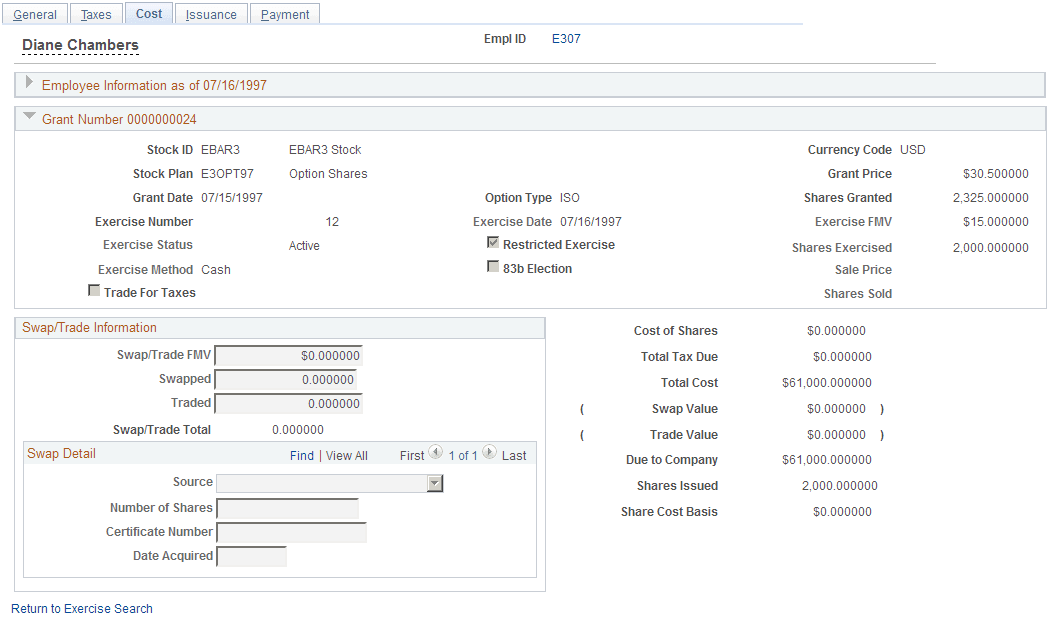Viewport: 1053px width, 621px height.
Task: Collapse the Grant Number 0000000024 section
Action: (x=28, y=117)
